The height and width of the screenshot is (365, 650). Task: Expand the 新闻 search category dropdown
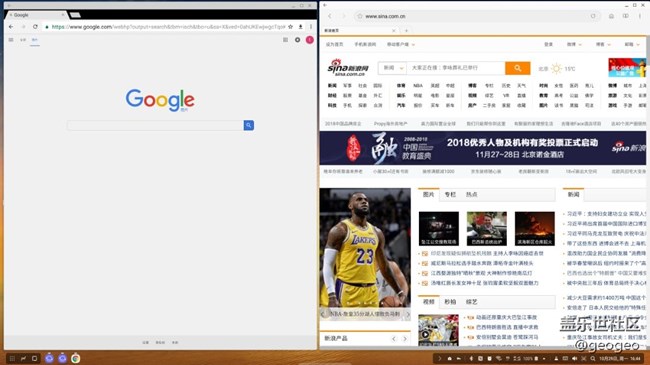click(x=393, y=68)
